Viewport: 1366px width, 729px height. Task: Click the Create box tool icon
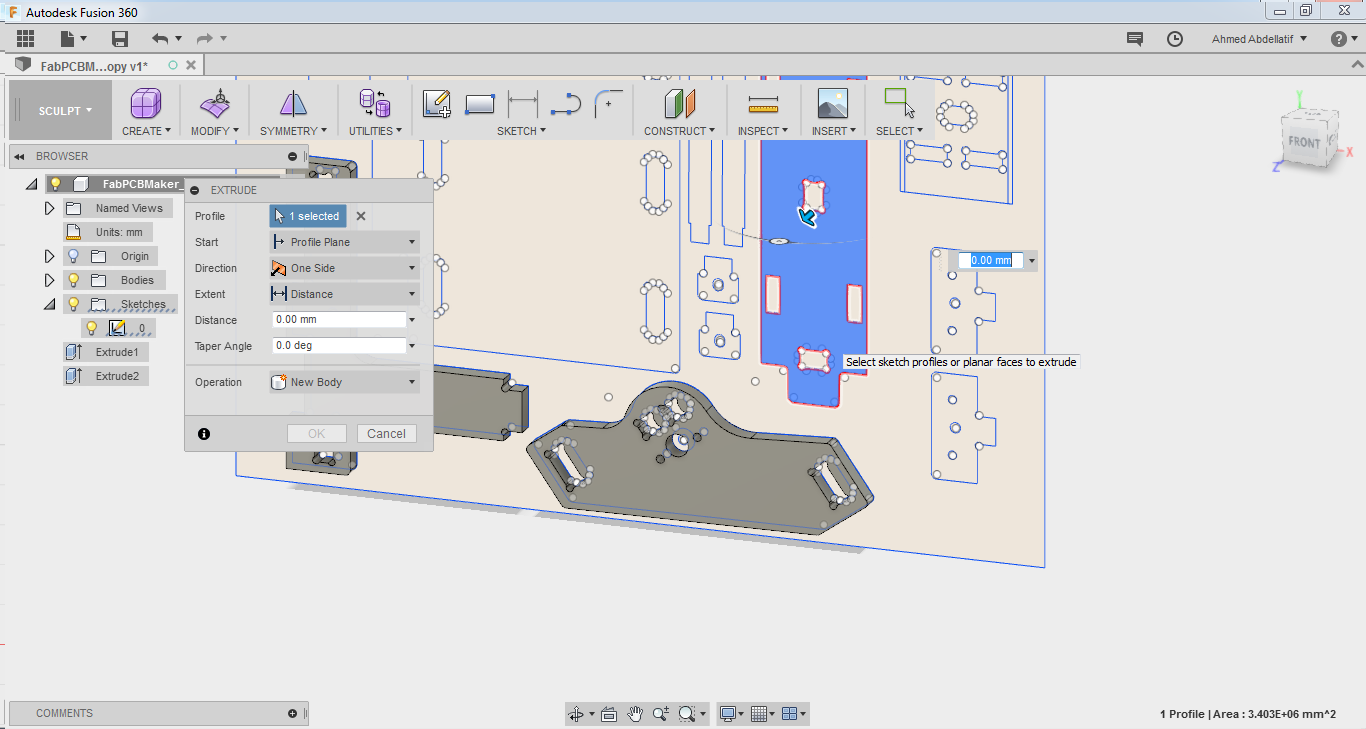(146, 104)
